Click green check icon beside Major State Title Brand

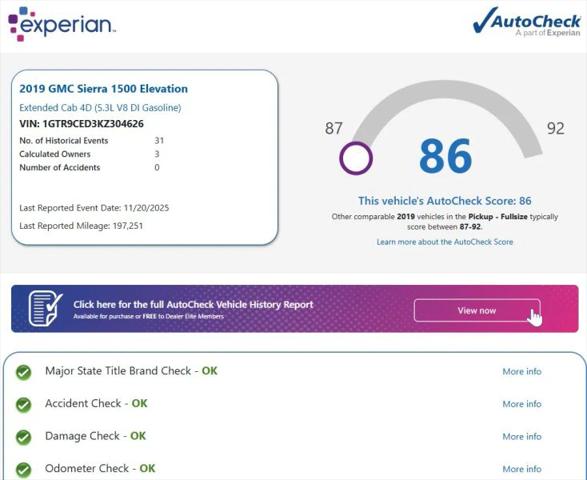coord(24,372)
